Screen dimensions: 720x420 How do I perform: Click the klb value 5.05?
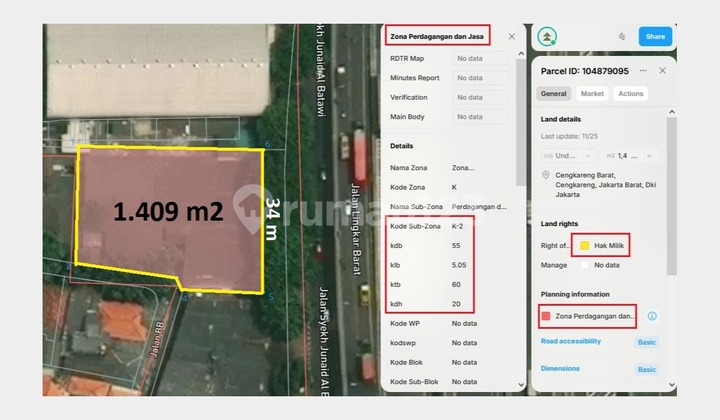coord(459,265)
